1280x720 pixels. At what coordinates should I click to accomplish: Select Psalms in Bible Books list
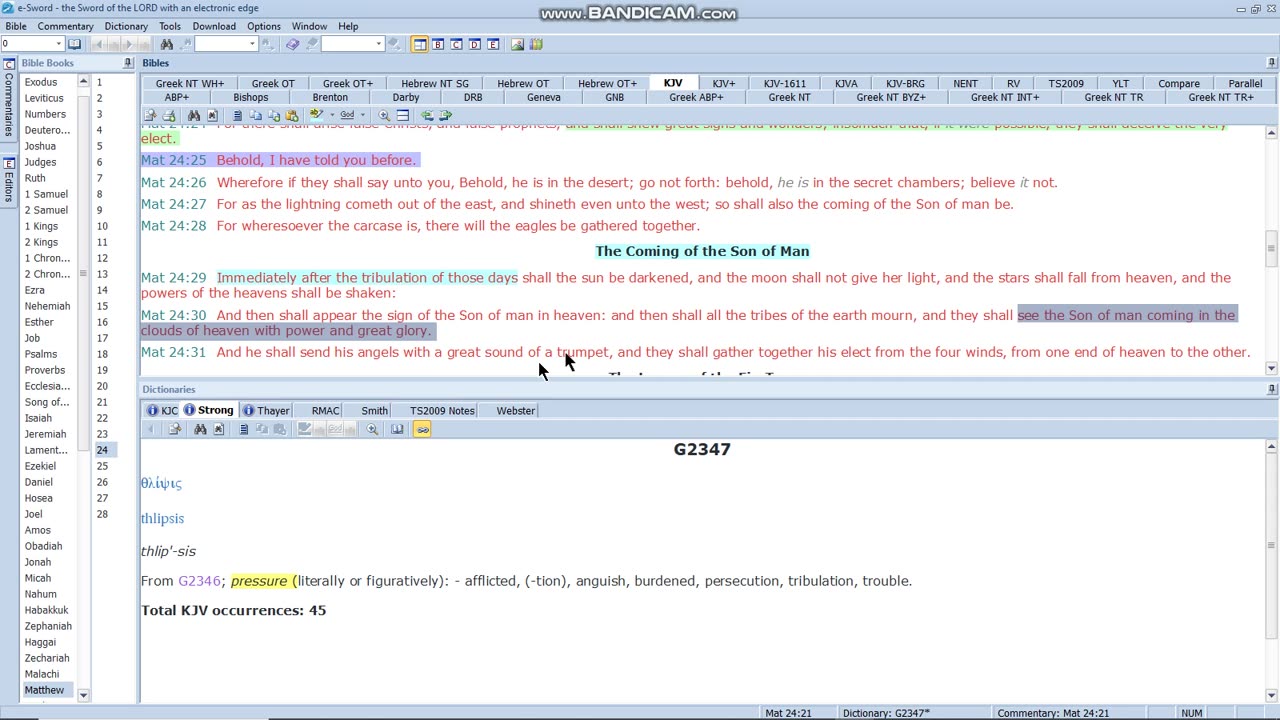click(x=41, y=354)
